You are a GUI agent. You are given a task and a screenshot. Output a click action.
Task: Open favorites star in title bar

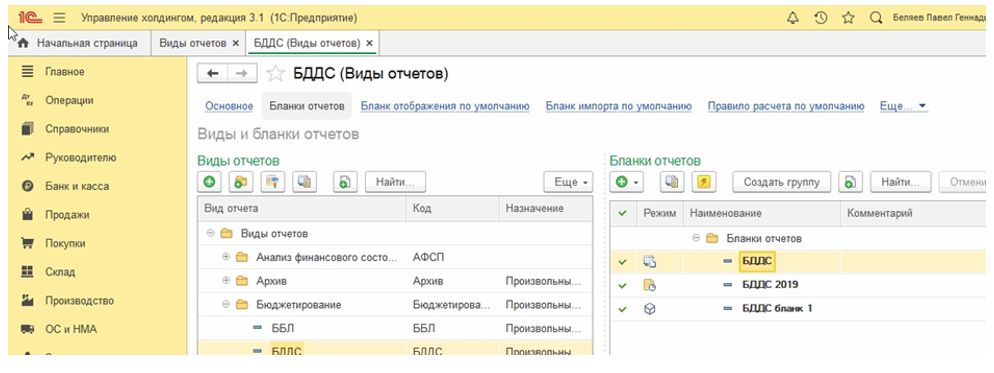pos(848,18)
